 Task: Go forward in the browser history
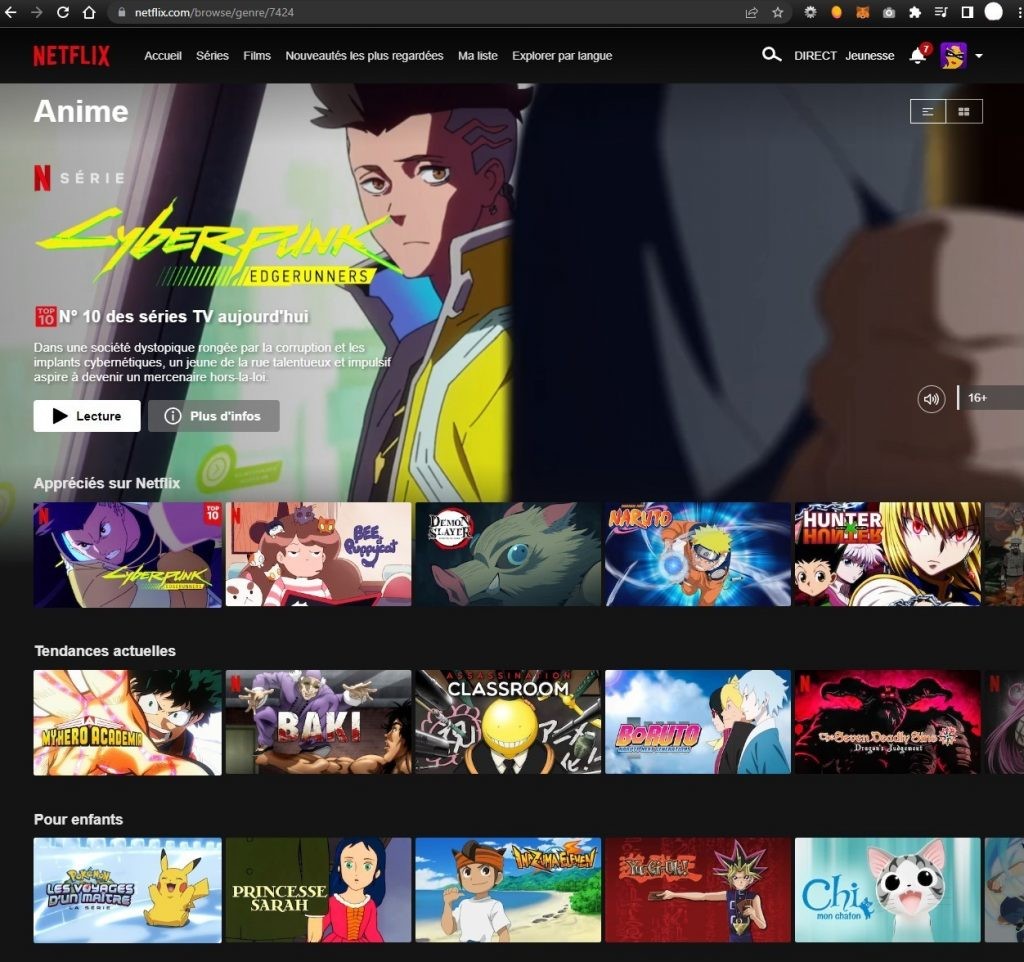37,12
